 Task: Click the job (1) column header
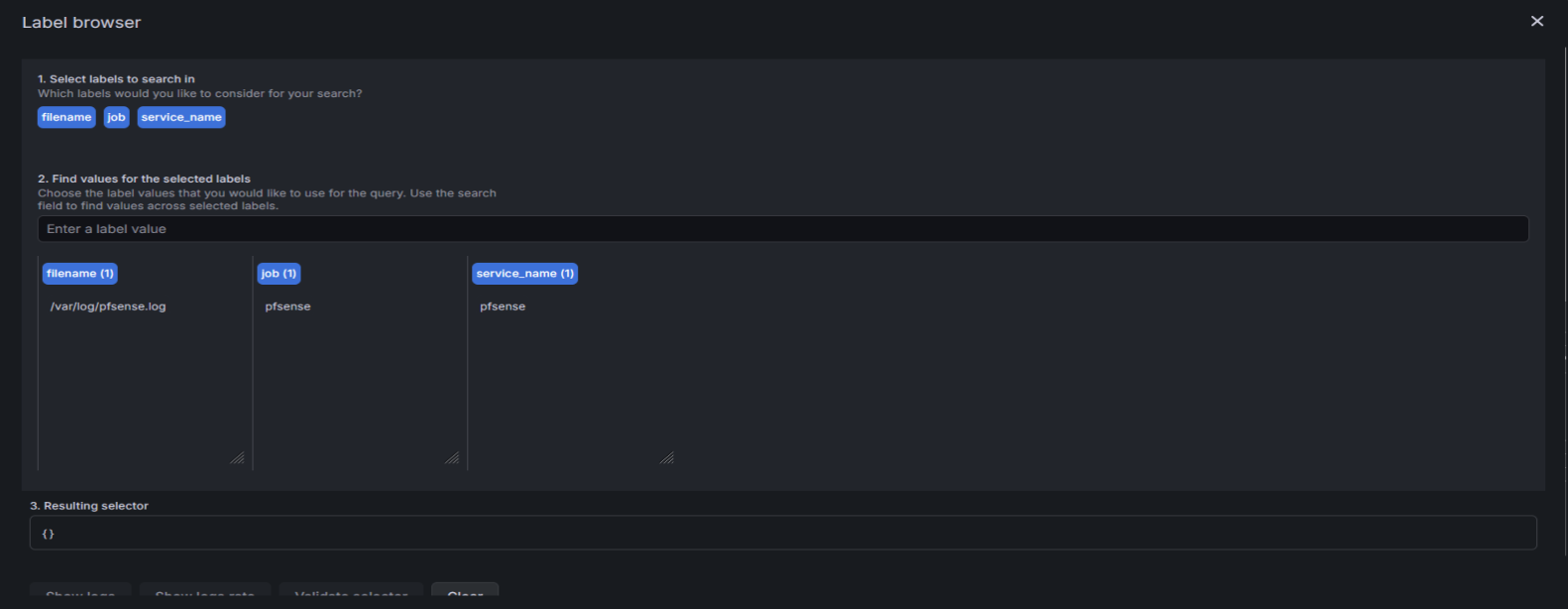(279, 274)
